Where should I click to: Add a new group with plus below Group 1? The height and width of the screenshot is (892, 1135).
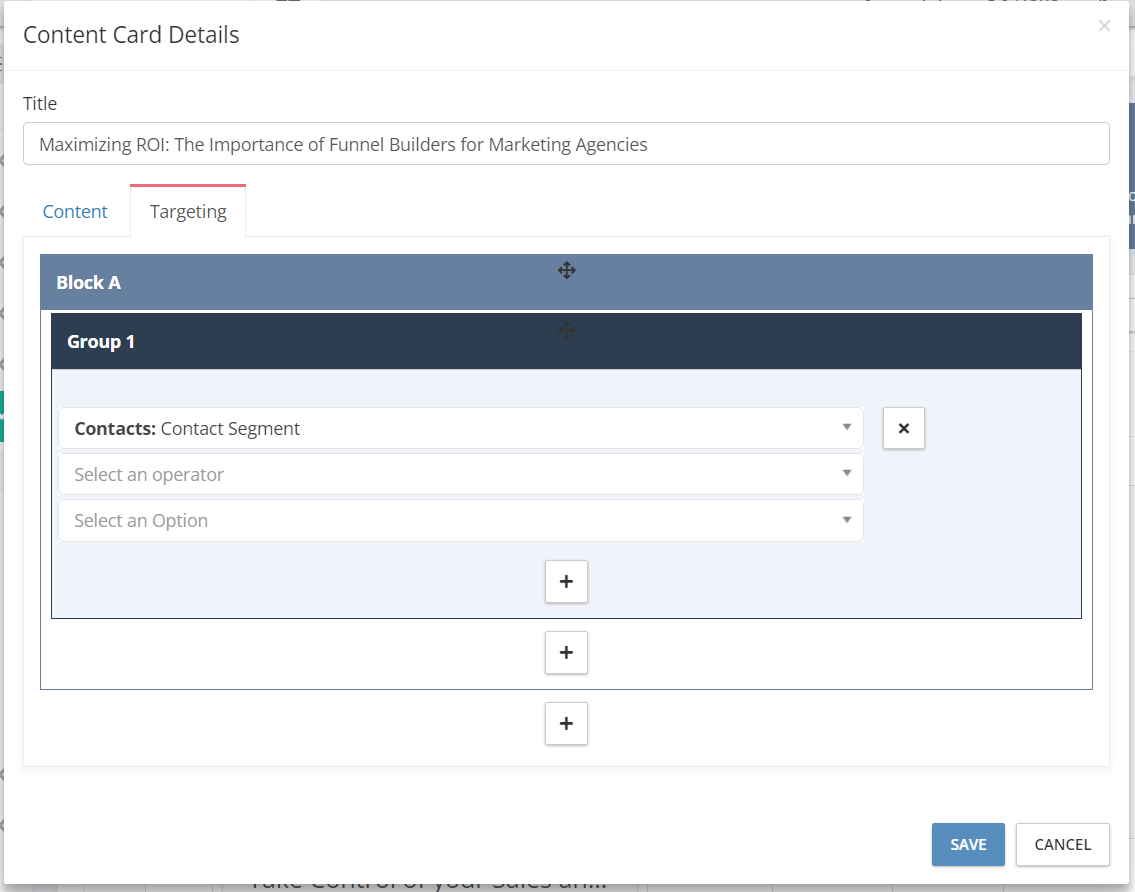click(x=566, y=652)
